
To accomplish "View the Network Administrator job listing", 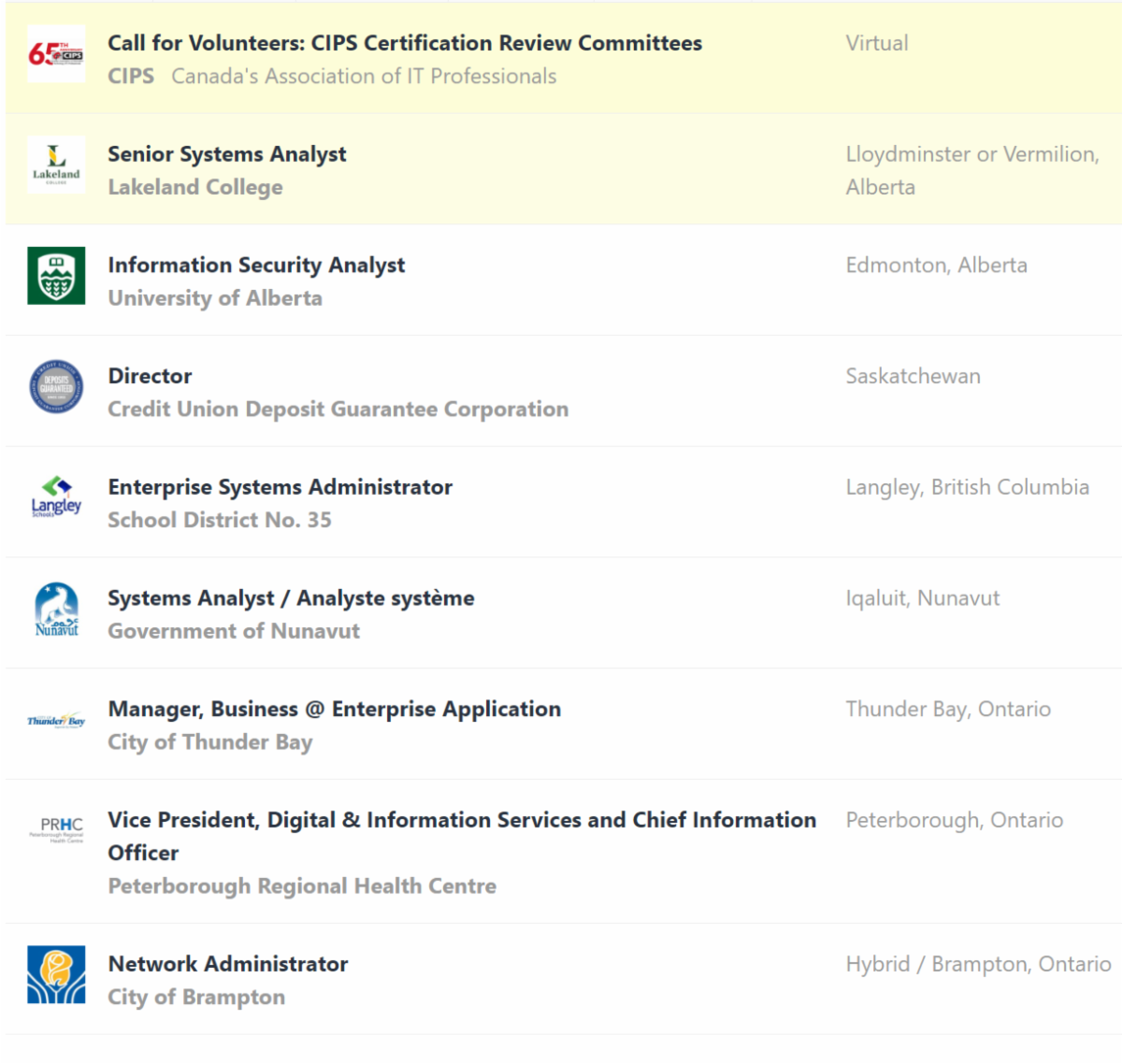I will pyautogui.click(x=227, y=964).
